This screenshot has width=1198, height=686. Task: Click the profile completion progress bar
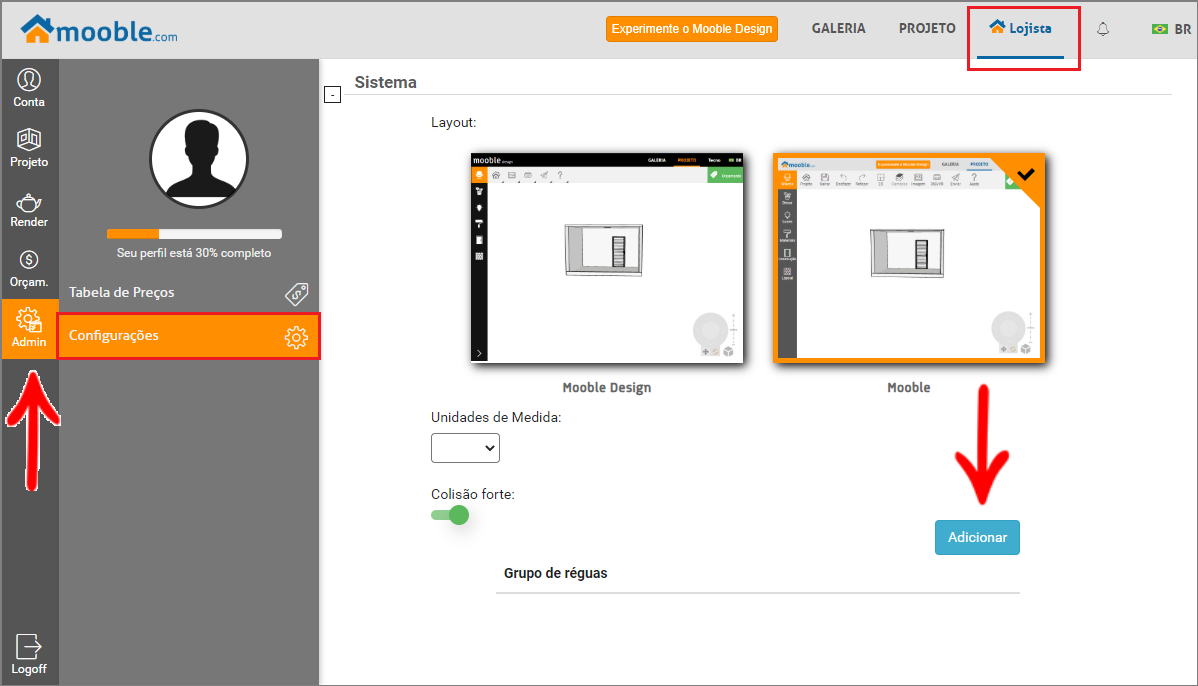coord(194,234)
